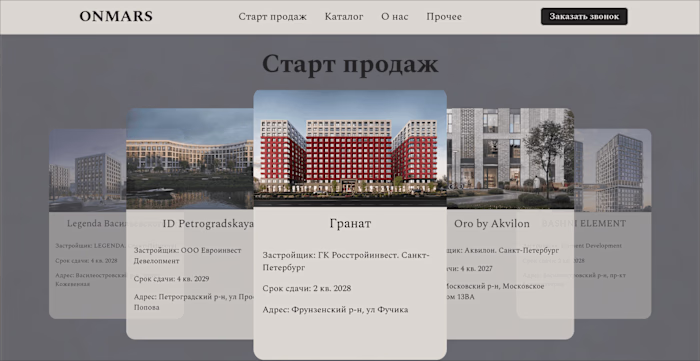This screenshot has height=361, width=700.
Task: Click the Oro by Akvilon card title
Action: pos(492,224)
